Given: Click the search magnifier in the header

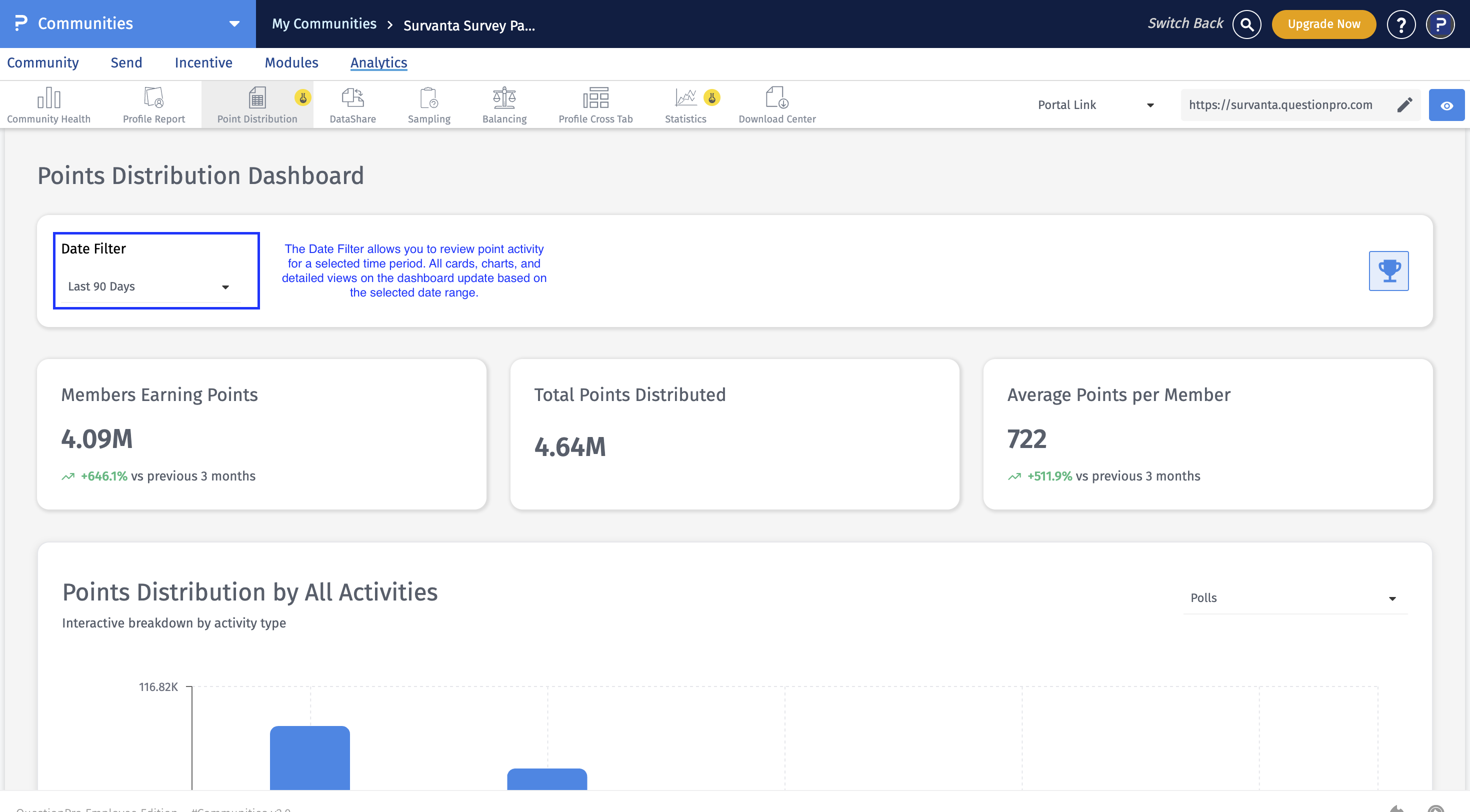Looking at the screenshot, I should (x=1247, y=24).
